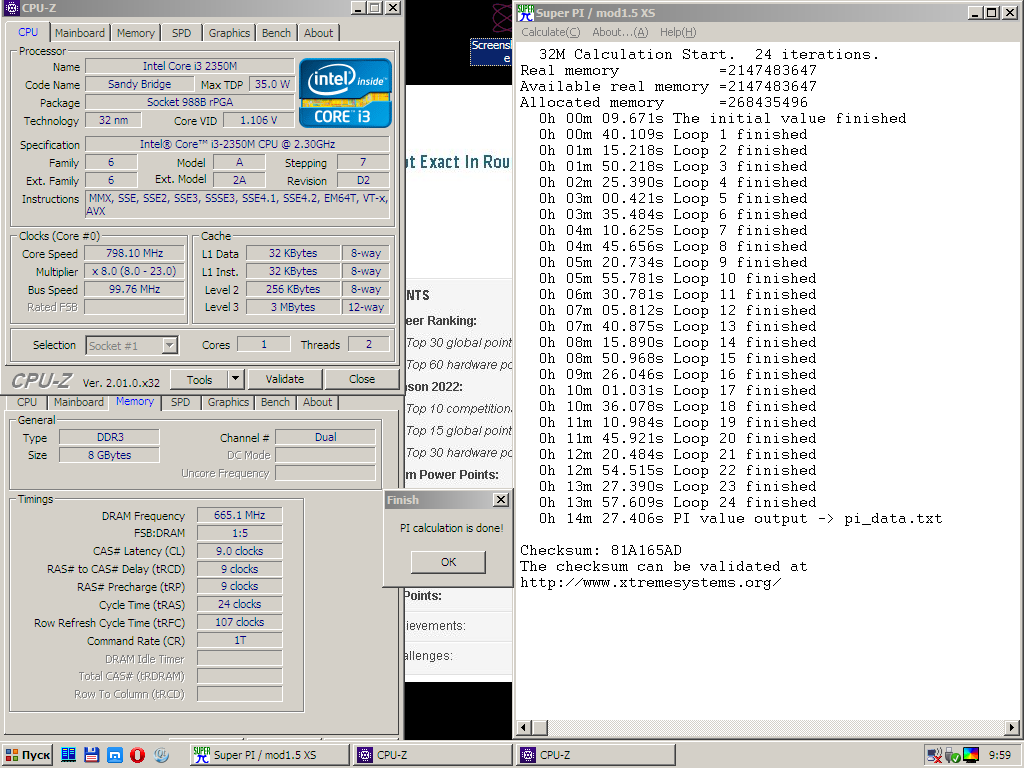Open About menu in Super PI
Image resolution: width=1024 pixels, height=768 pixels.
[620, 32]
